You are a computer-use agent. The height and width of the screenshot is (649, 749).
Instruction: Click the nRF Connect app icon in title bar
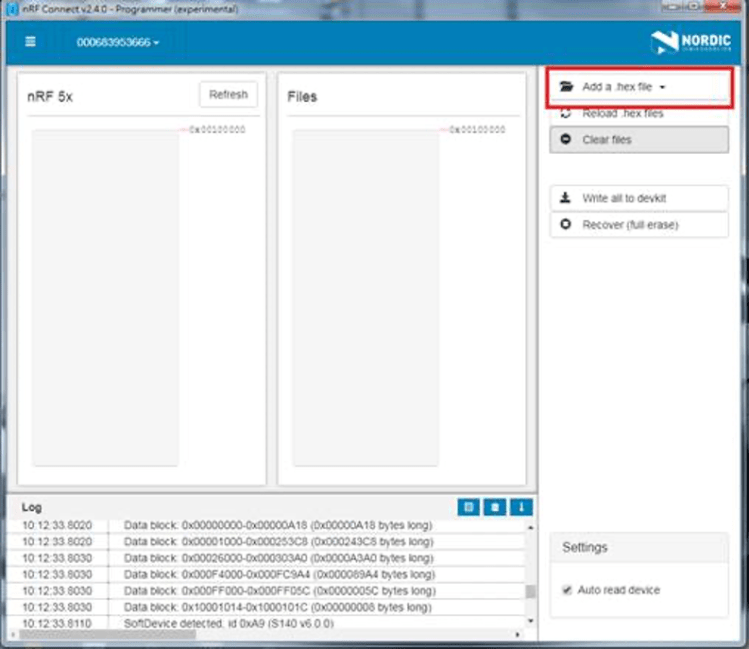coord(12,9)
